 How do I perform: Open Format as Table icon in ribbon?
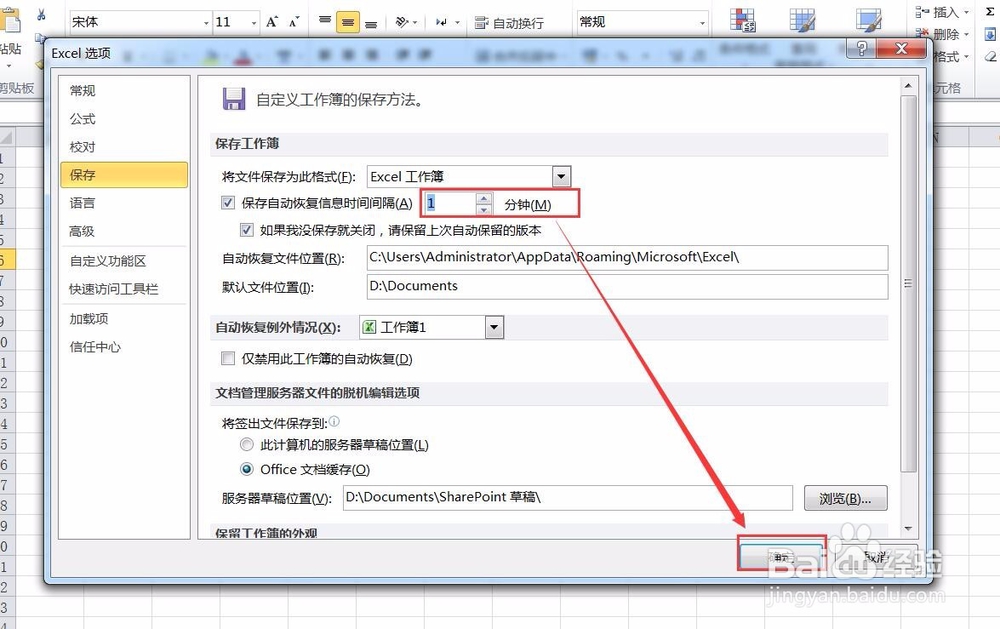coord(802,20)
